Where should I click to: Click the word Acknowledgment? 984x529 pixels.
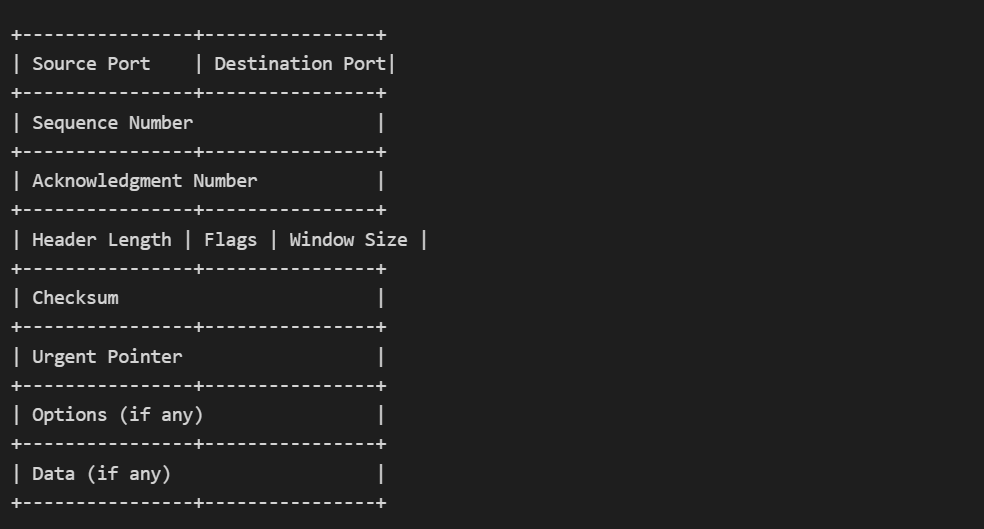[x=107, y=181]
